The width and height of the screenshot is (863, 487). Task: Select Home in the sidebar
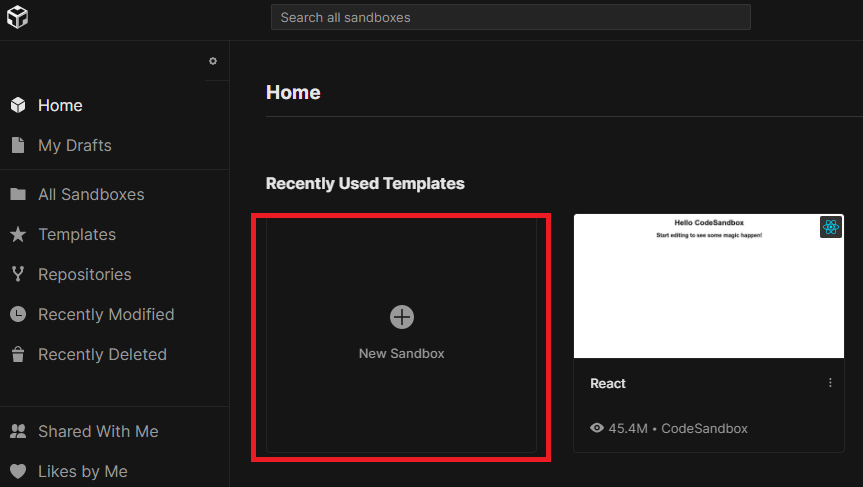[60, 105]
